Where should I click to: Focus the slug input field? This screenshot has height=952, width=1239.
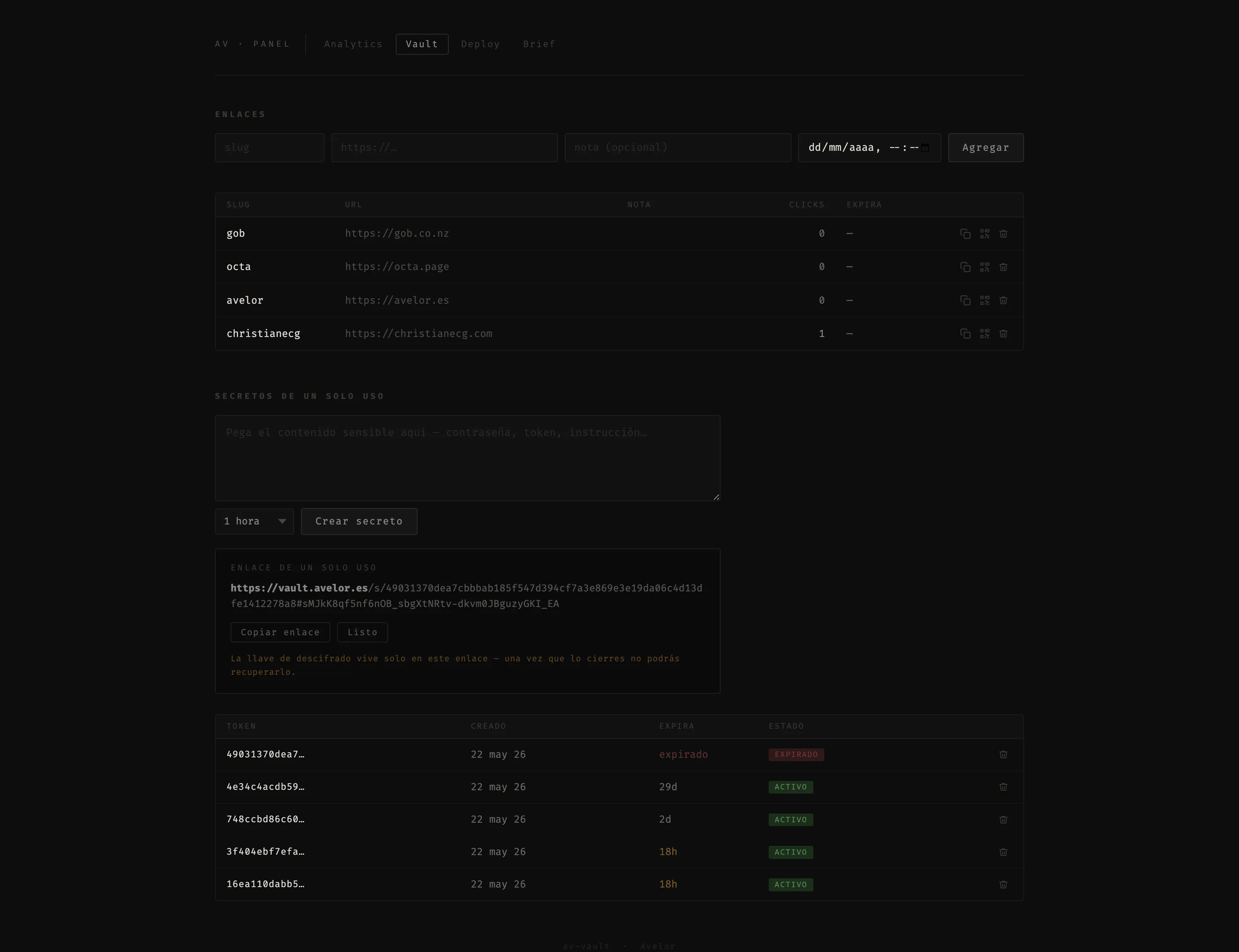[x=269, y=147]
